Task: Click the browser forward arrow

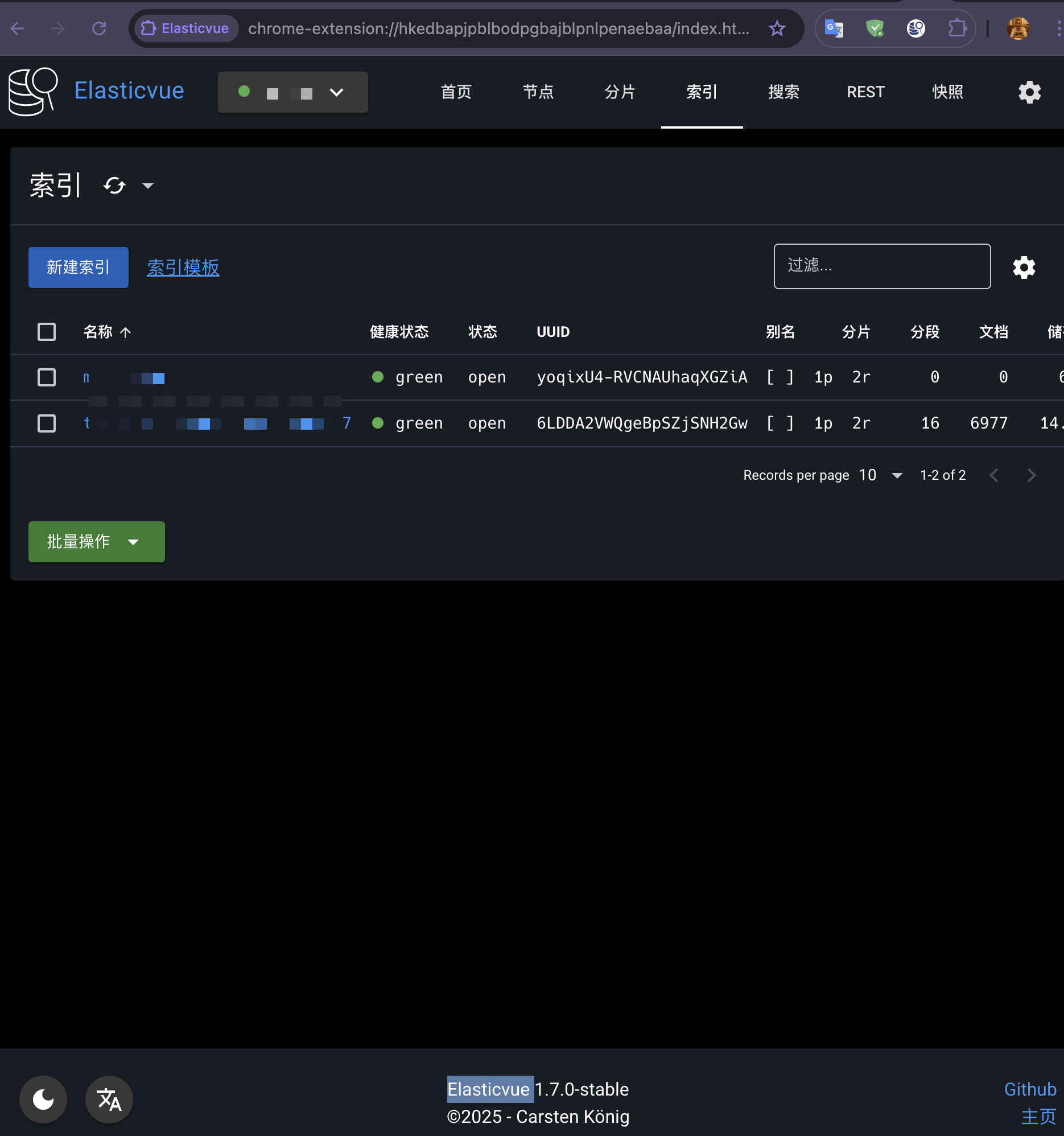Action: coord(58,28)
